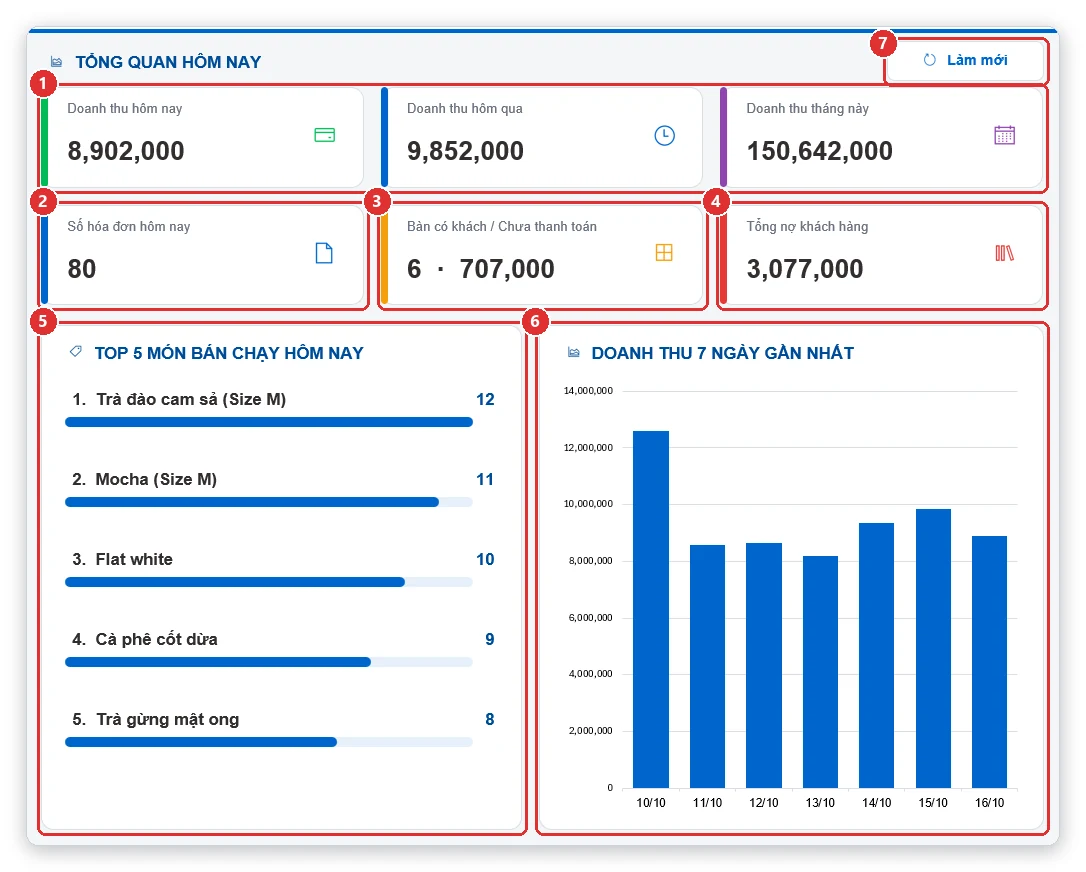This screenshot has width=1086, height=872.
Task: Click the Làm mới refresh button
Action: pos(965,60)
